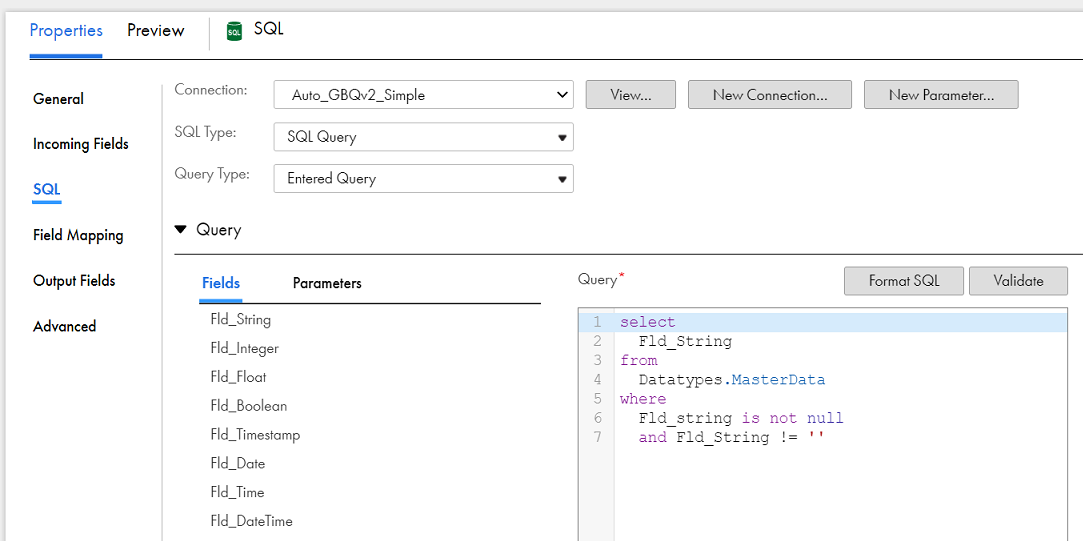Click 'Datatypes.MasterData' in the query editor

click(x=732, y=380)
